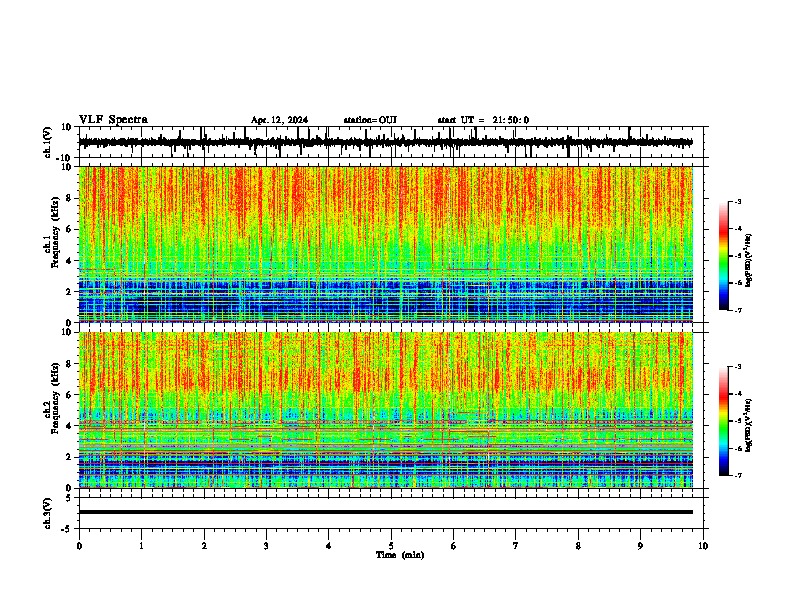This screenshot has height=612, width=792.
Task: Click ch.2 colorbar label '-7'
Action: [737, 475]
